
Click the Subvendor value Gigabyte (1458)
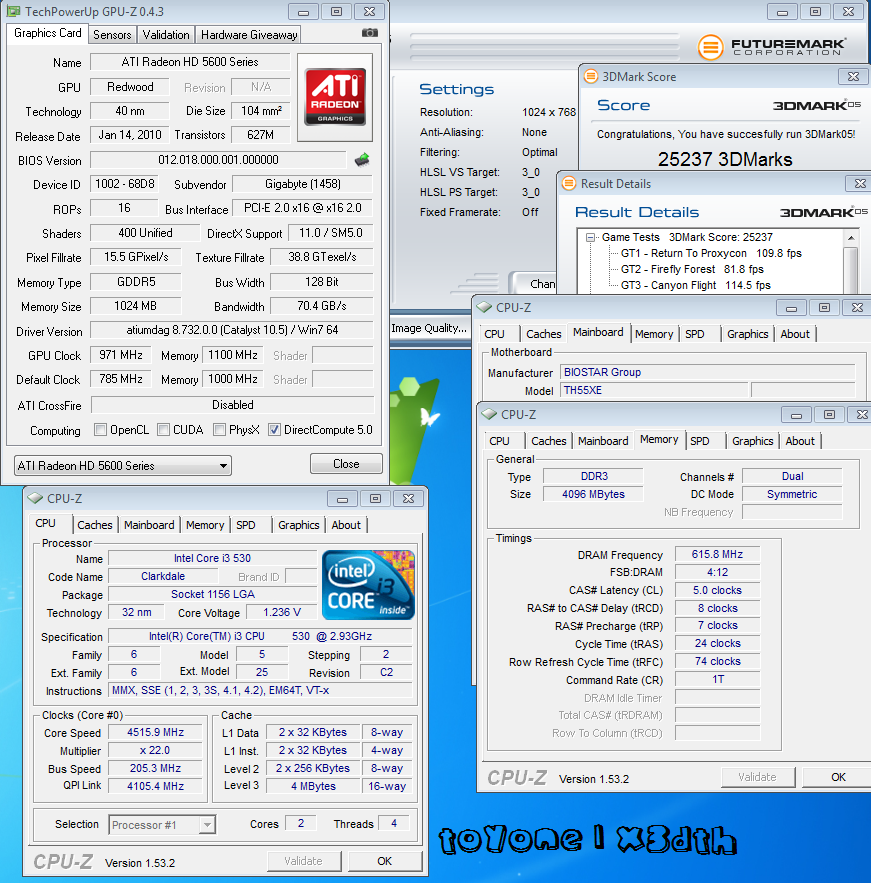pos(302,184)
